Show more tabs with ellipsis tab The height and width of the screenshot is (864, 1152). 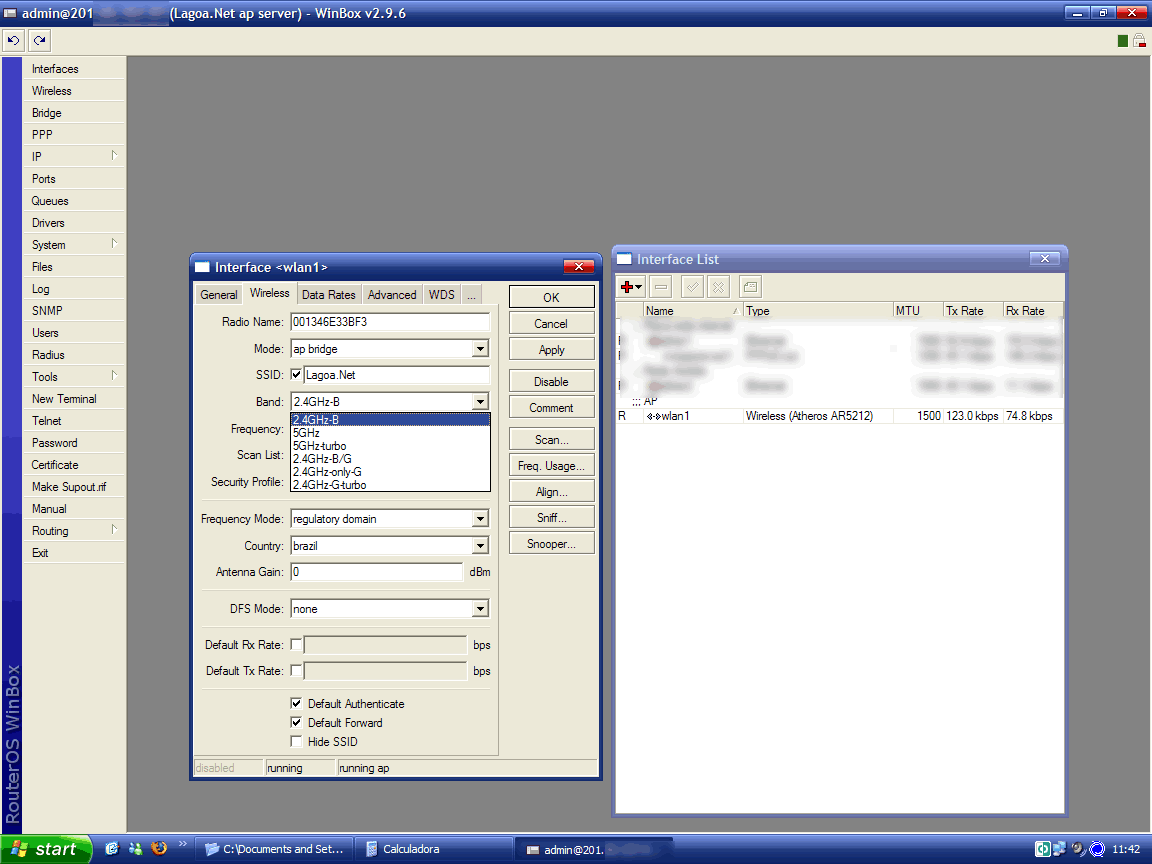pos(472,295)
